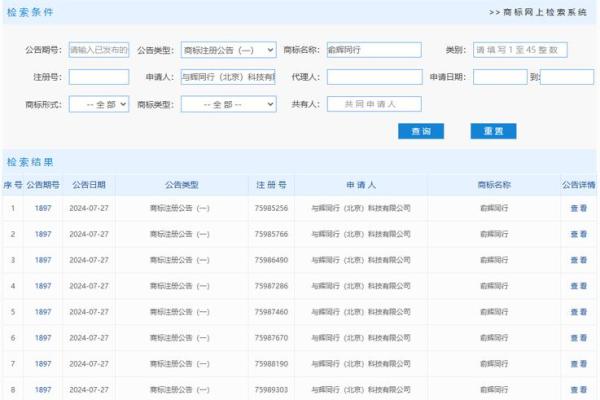The width and height of the screenshot is (600, 400).
Task: Open 查看 details for registration 75987670
Action: (579, 338)
